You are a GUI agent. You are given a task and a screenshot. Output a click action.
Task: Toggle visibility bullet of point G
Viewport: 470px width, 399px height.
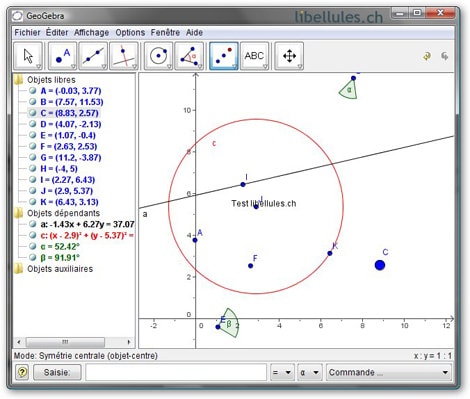coord(32,157)
